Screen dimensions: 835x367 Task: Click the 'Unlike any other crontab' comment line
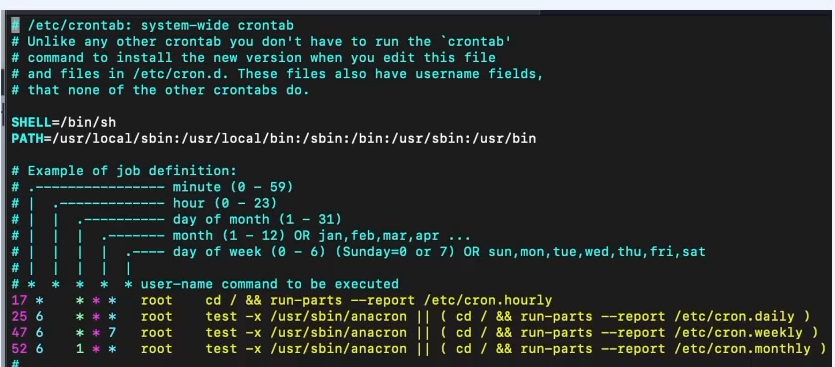pos(261,41)
